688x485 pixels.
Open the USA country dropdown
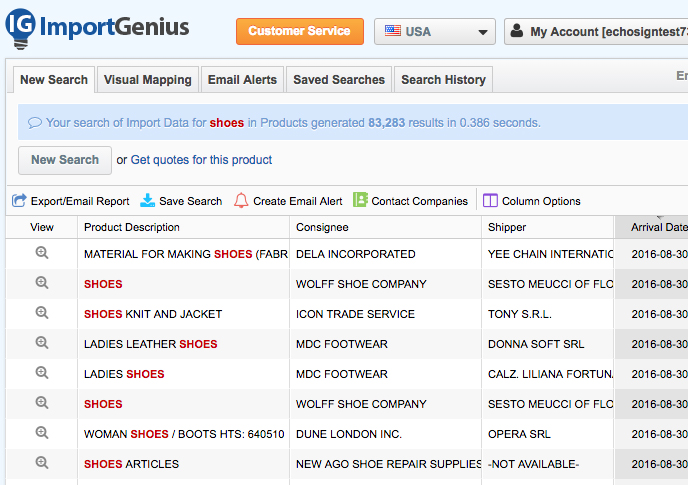coord(435,32)
